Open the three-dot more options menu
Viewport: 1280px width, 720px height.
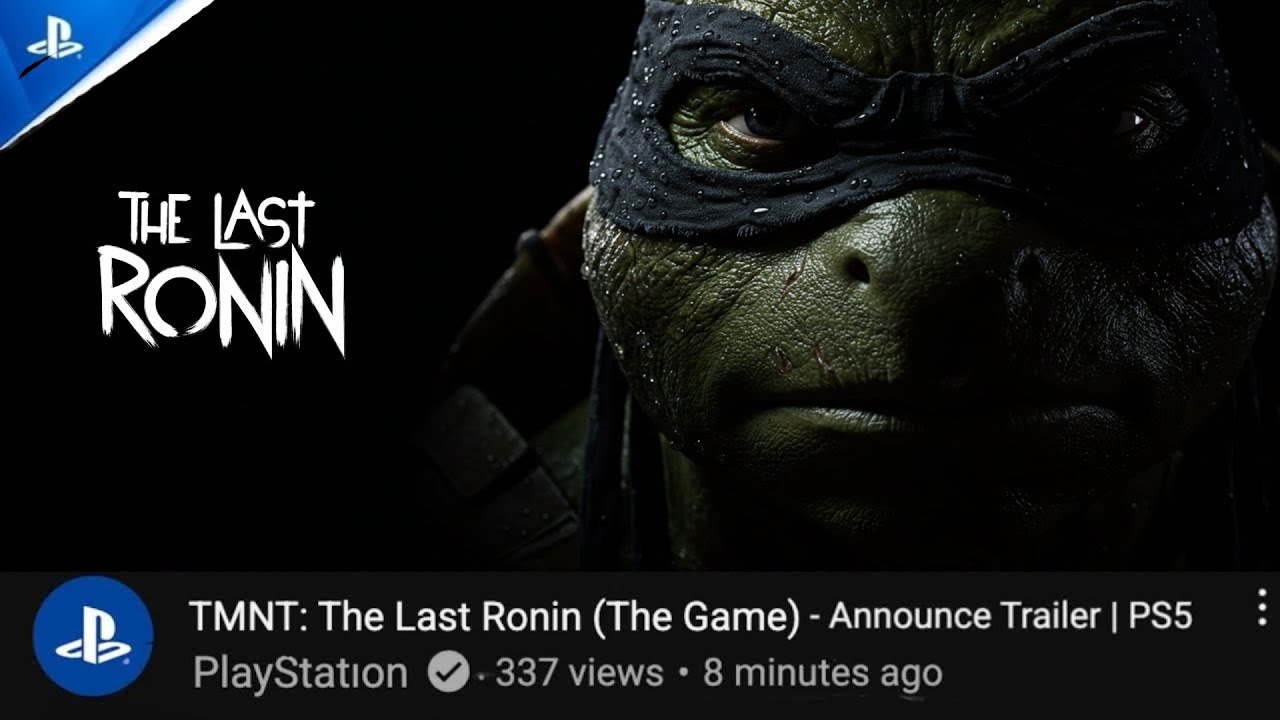pyautogui.click(x=1262, y=607)
